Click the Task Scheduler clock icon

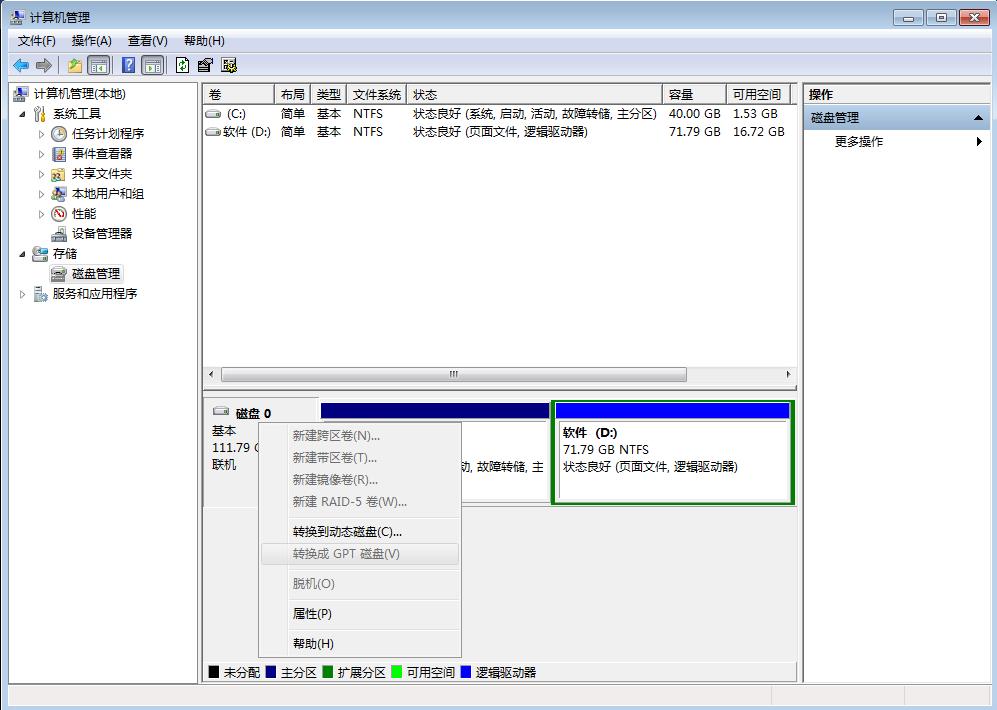point(59,133)
